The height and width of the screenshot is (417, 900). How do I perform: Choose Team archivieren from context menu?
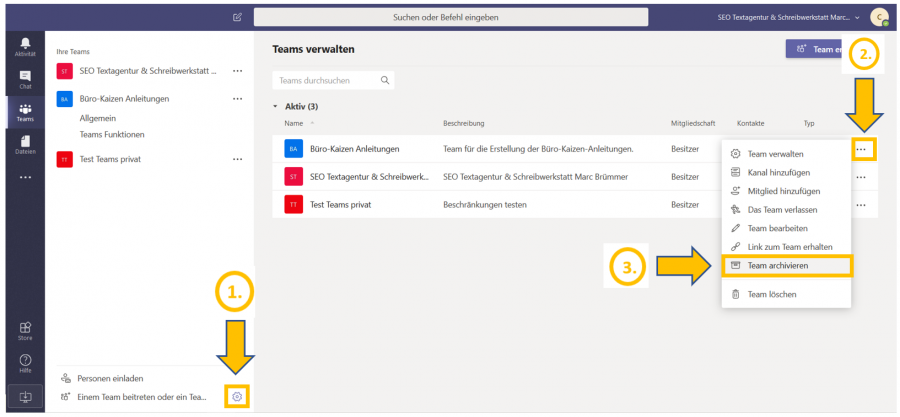click(x=786, y=266)
